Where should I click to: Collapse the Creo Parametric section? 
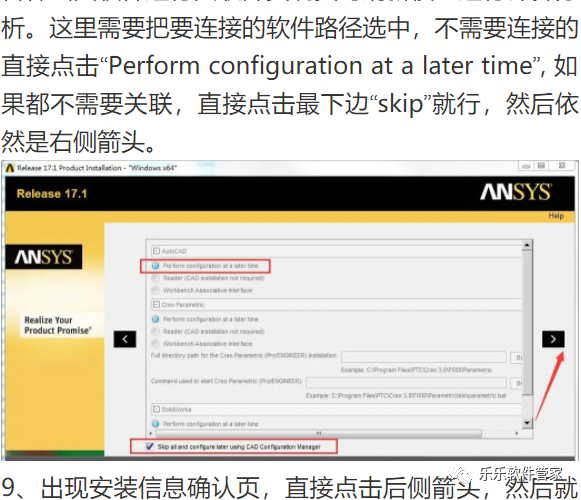click(x=156, y=304)
